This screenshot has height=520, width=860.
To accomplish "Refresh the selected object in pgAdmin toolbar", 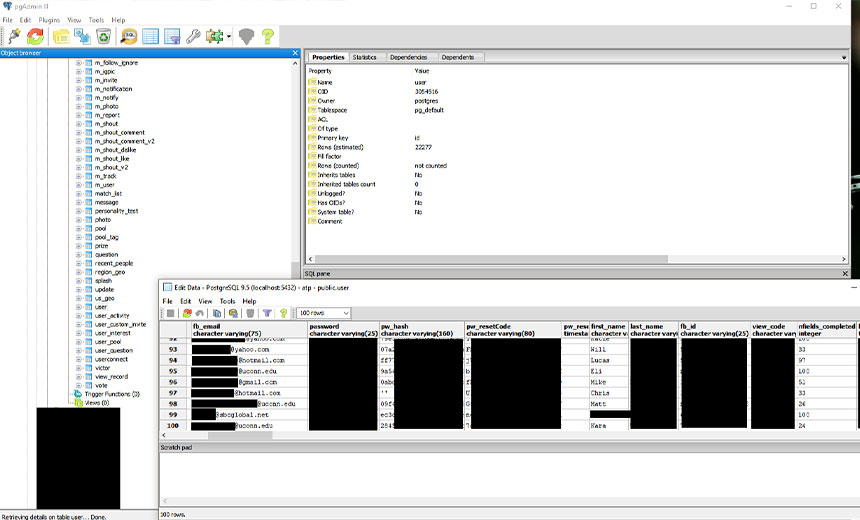I will pyautogui.click(x=36, y=37).
